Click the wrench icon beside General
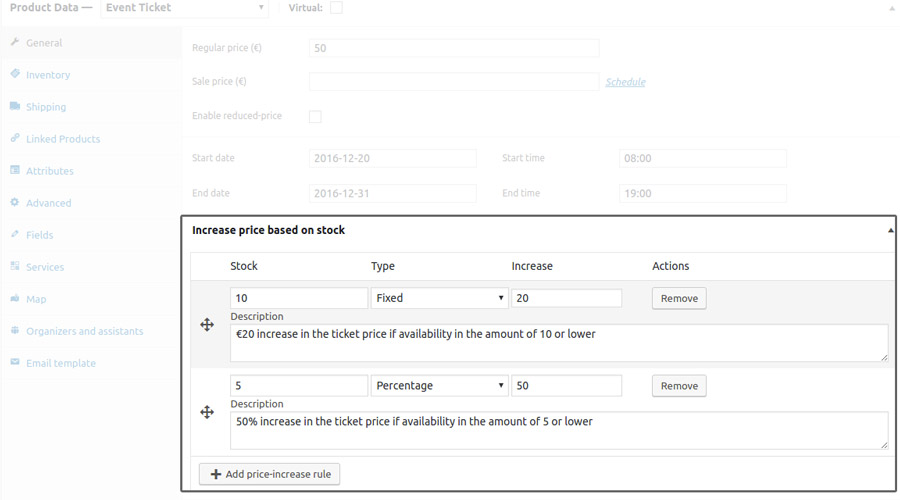The width and height of the screenshot is (900, 500). pyautogui.click(x=15, y=43)
